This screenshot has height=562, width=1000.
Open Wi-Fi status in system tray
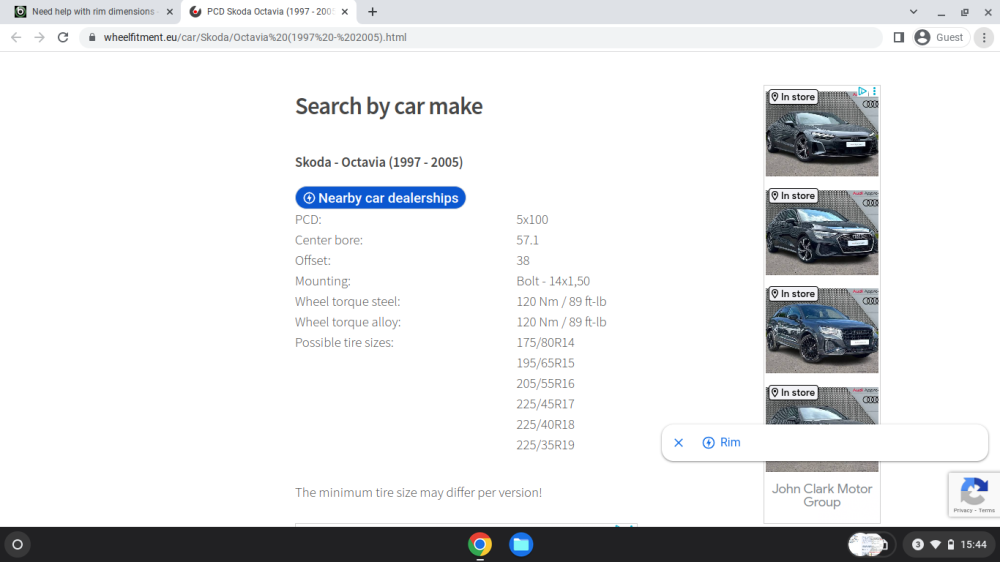click(x=936, y=545)
